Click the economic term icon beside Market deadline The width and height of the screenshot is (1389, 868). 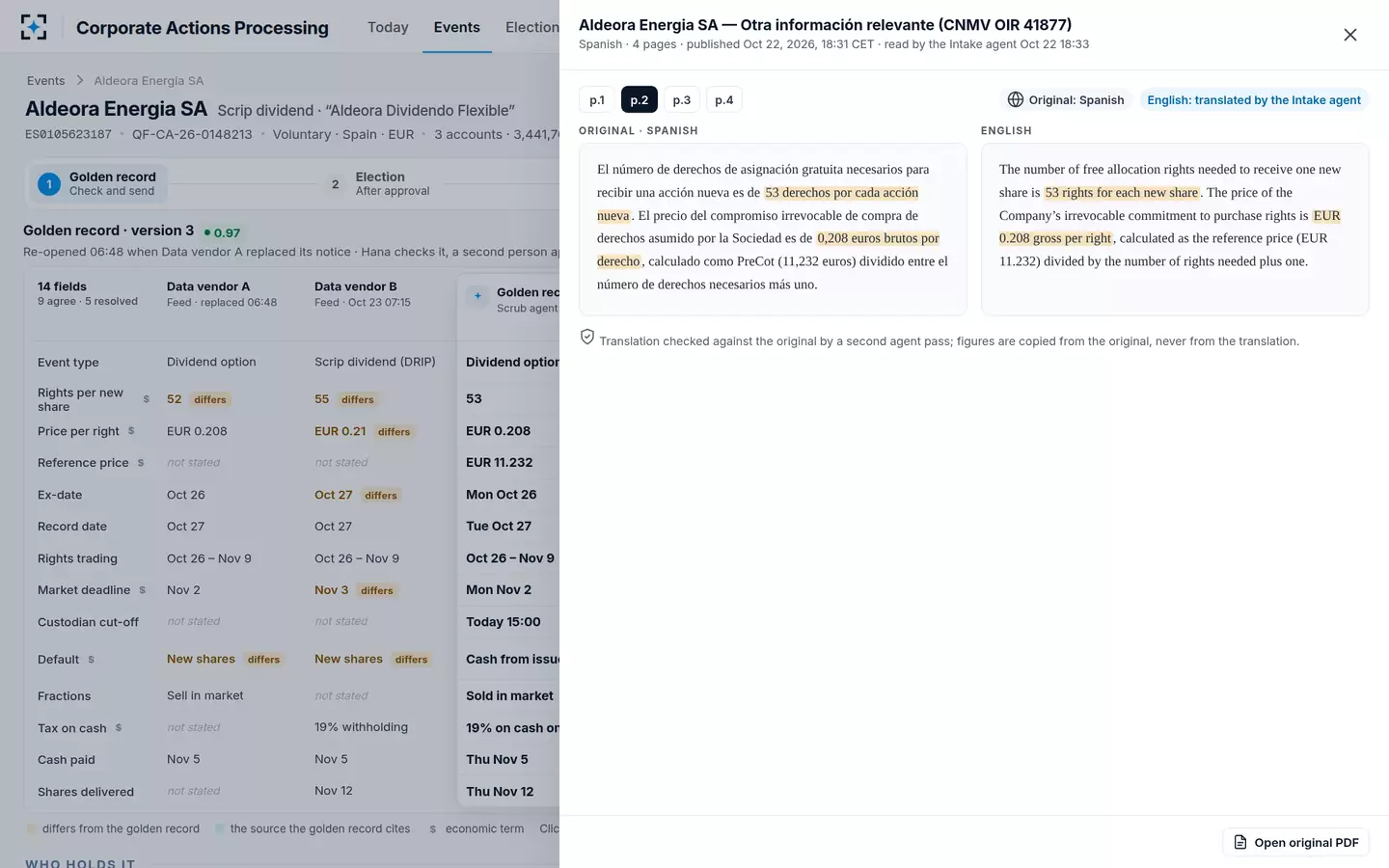click(143, 590)
